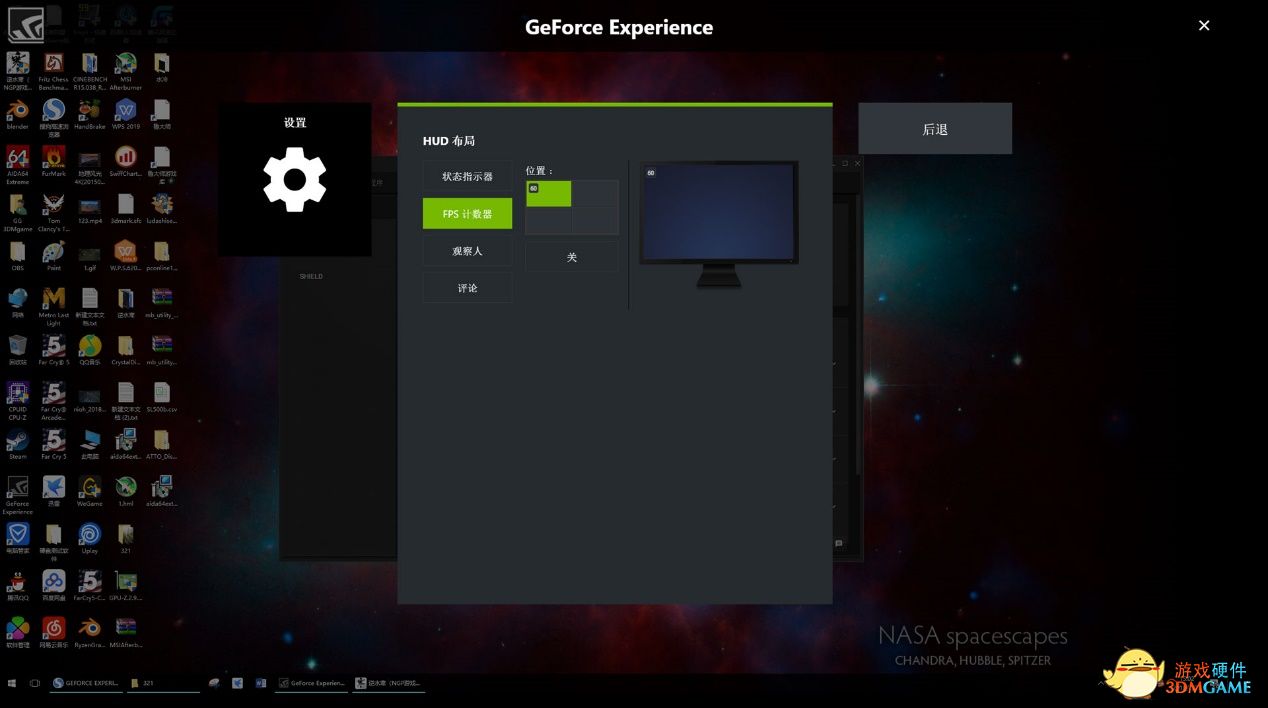
Task: Select 腾讯QQ penguin desktop icon
Action: point(18,586)
